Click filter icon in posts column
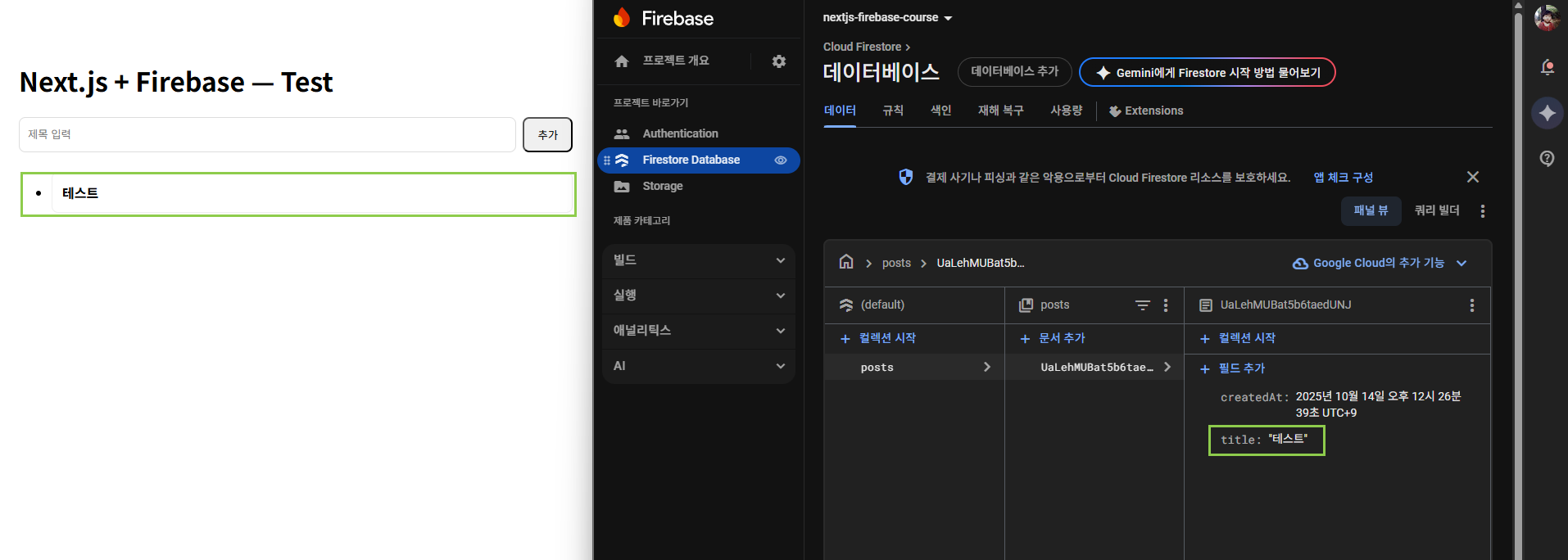 tap(1143, 305)
